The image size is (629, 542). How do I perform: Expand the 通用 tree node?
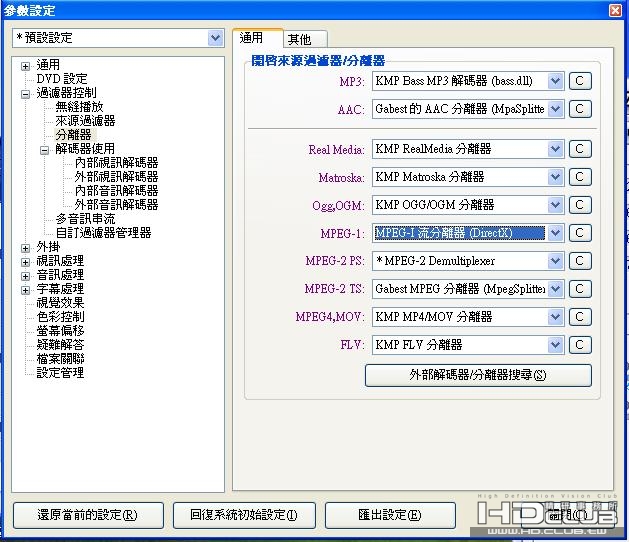25,66
